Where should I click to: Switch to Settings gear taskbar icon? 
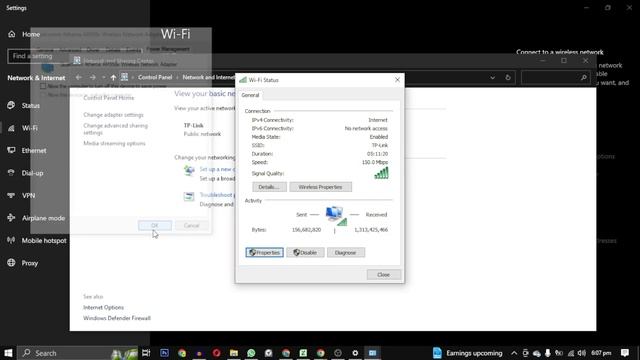(355, 353)
